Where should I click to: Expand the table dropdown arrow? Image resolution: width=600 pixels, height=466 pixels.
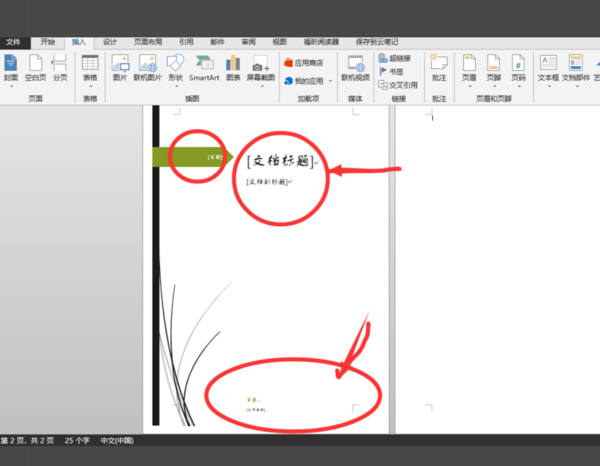click(91, 86)
